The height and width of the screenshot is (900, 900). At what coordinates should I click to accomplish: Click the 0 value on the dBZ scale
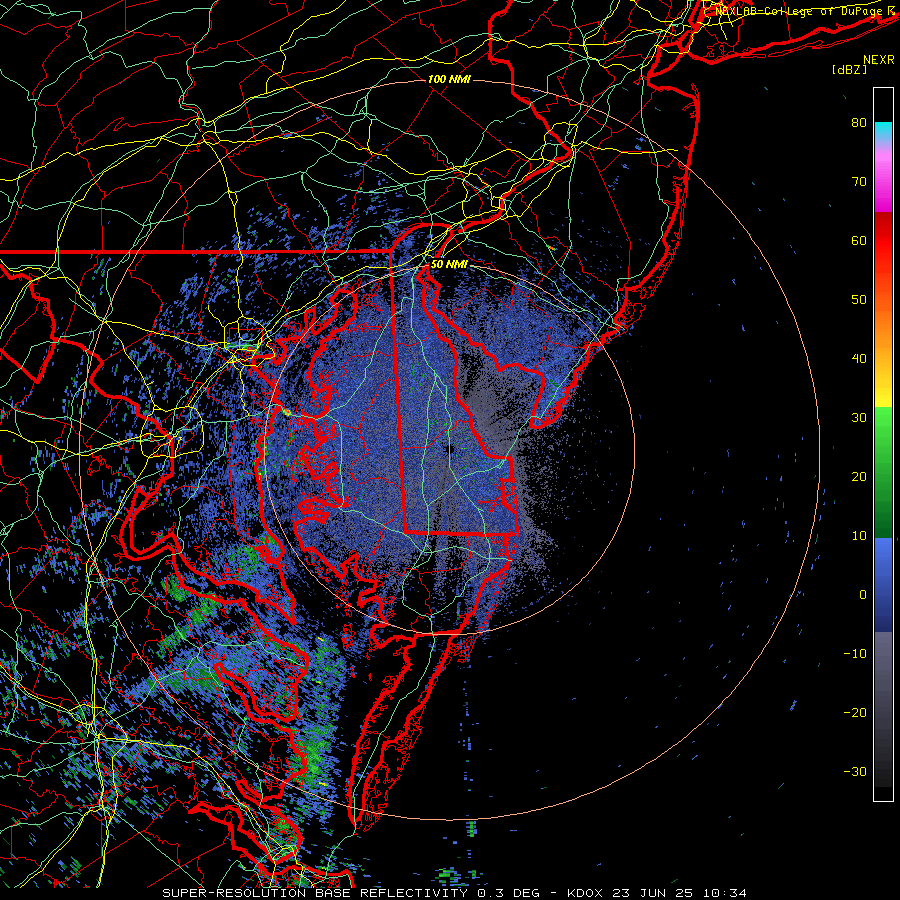coord(863,595)
